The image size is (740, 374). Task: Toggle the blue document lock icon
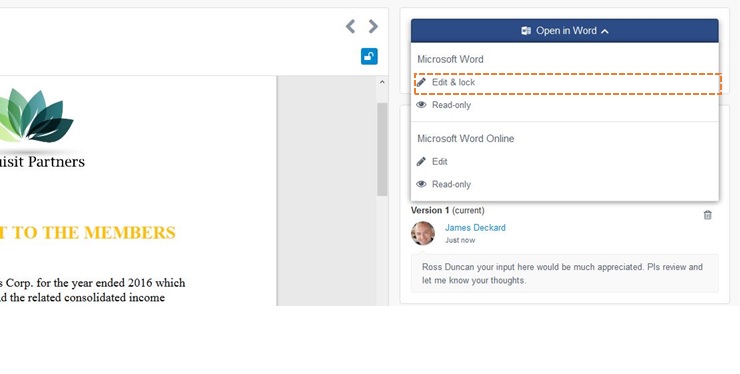pyautogui.click(x=369, y=56)
